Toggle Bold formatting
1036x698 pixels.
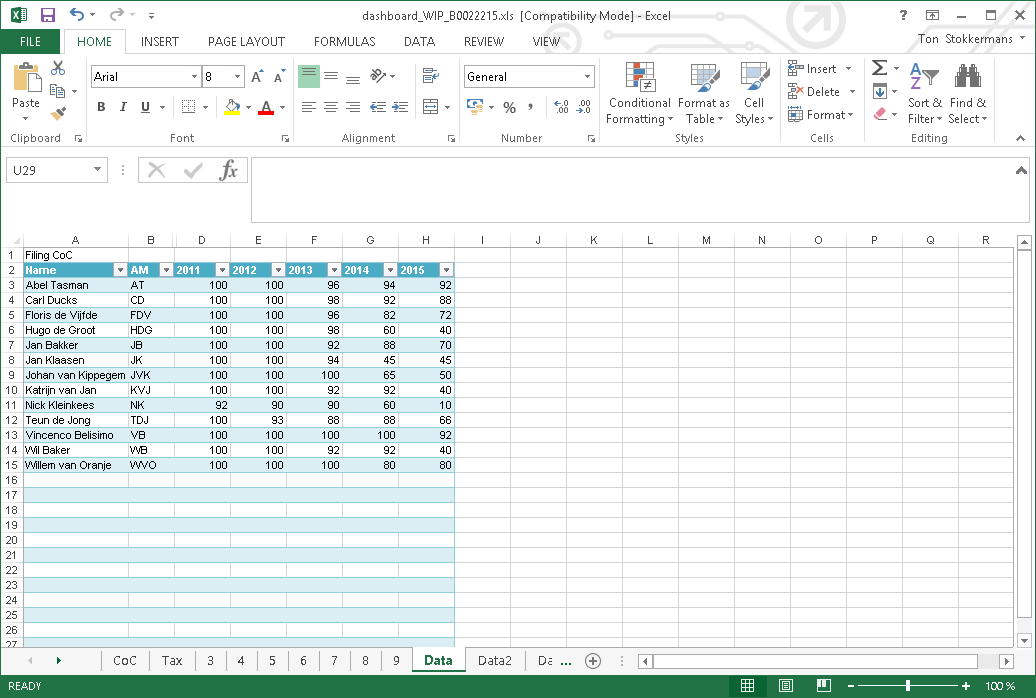tap(101, 106)
